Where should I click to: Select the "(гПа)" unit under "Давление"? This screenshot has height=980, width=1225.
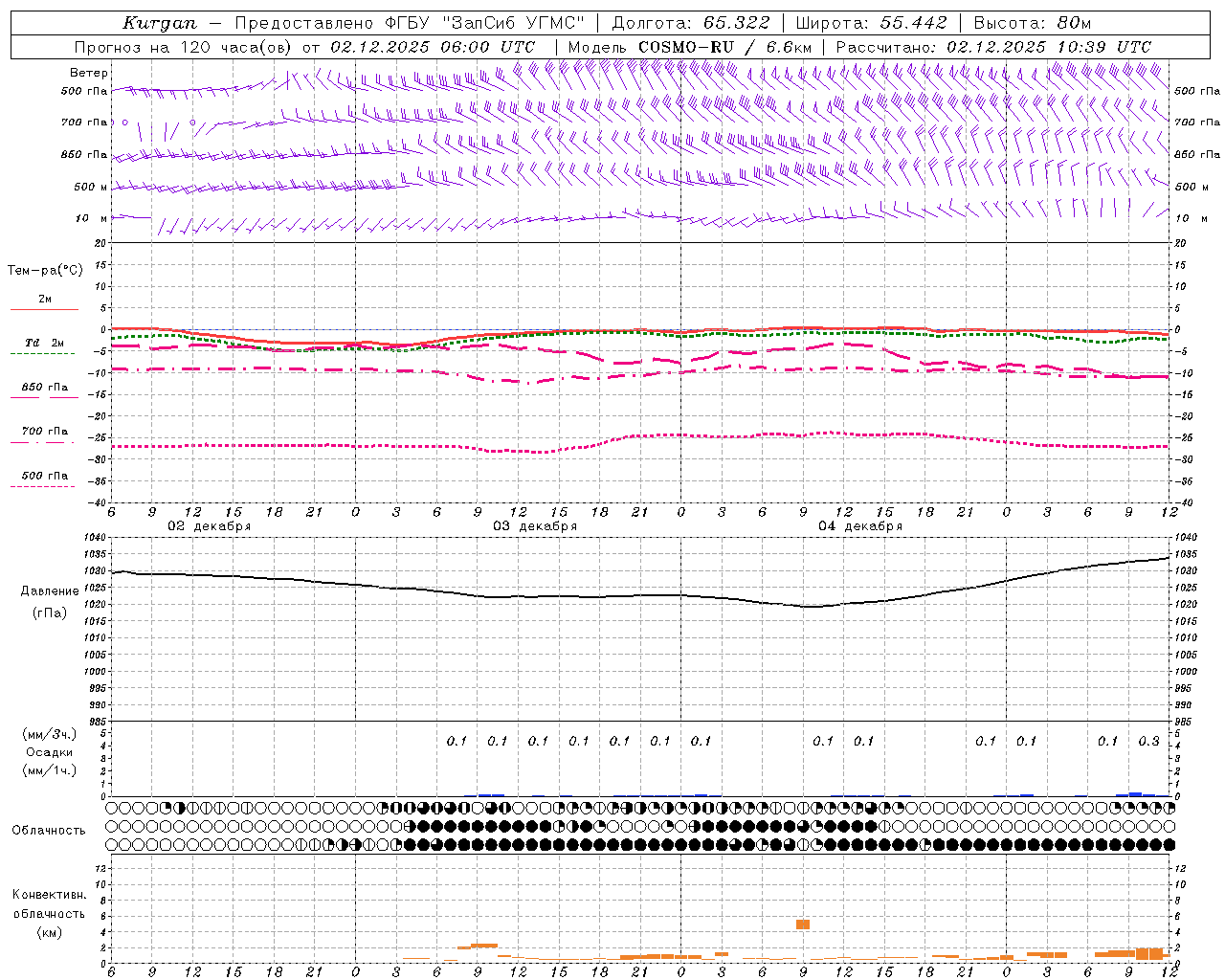pyautogui.click(x=50, y=612)
